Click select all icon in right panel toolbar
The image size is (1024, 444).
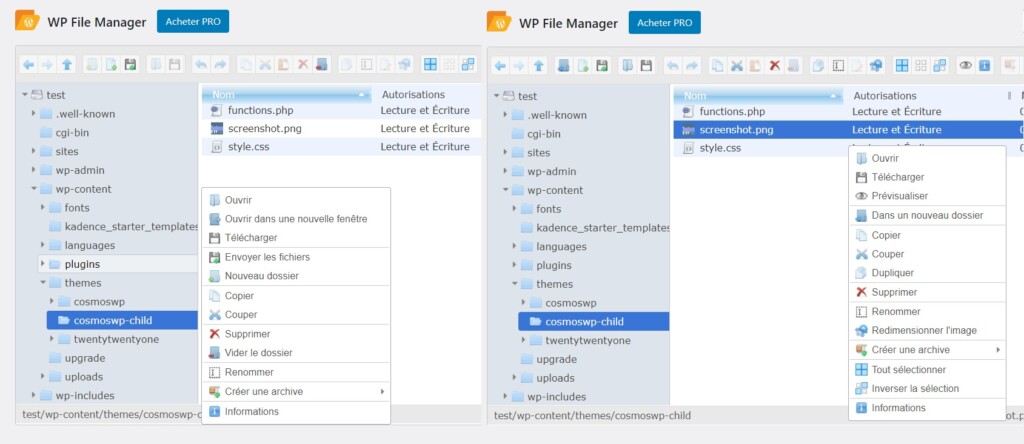(902, 66)
